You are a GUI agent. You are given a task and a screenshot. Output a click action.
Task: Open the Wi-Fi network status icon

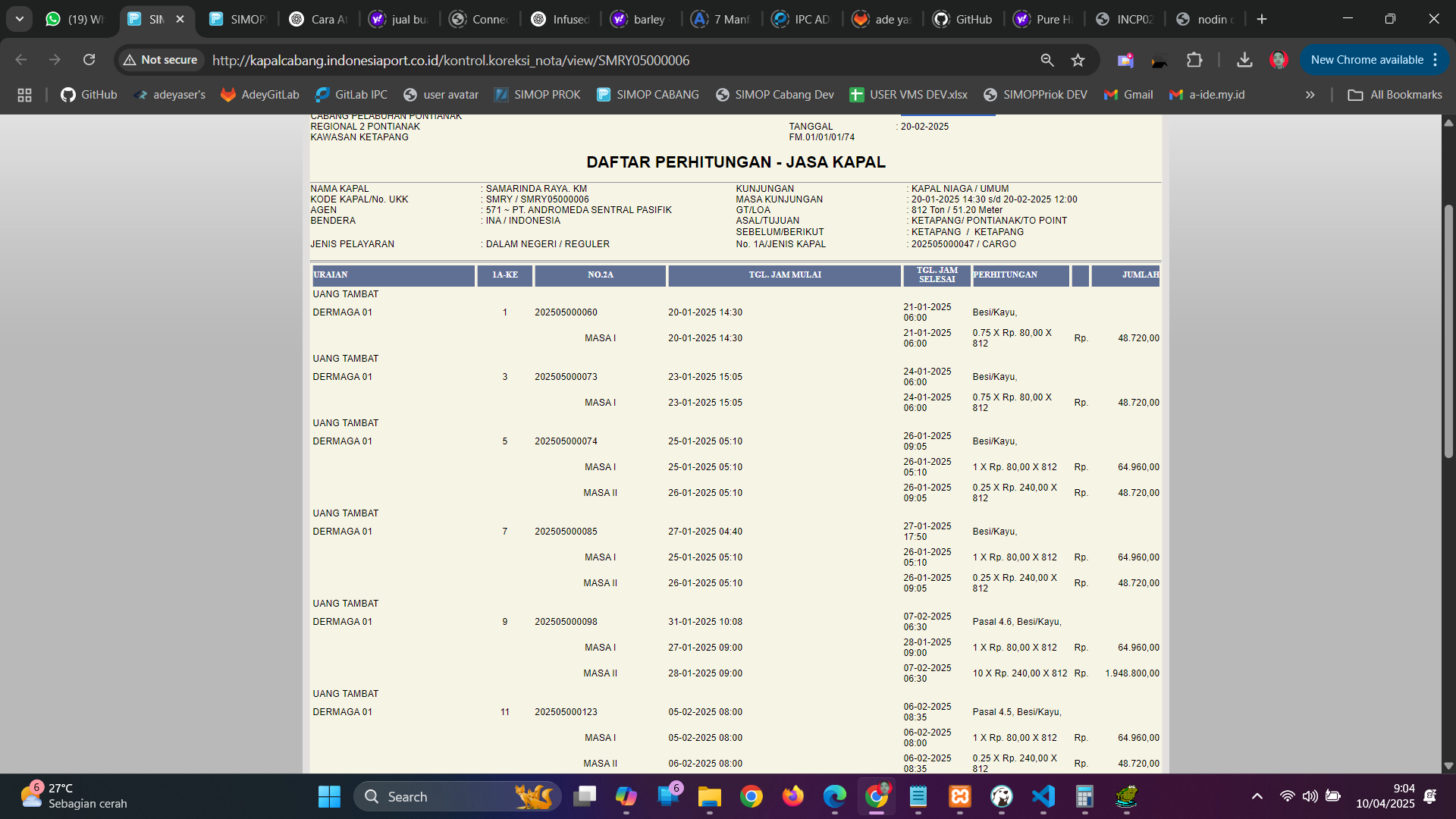click(x=1287, y=796)
